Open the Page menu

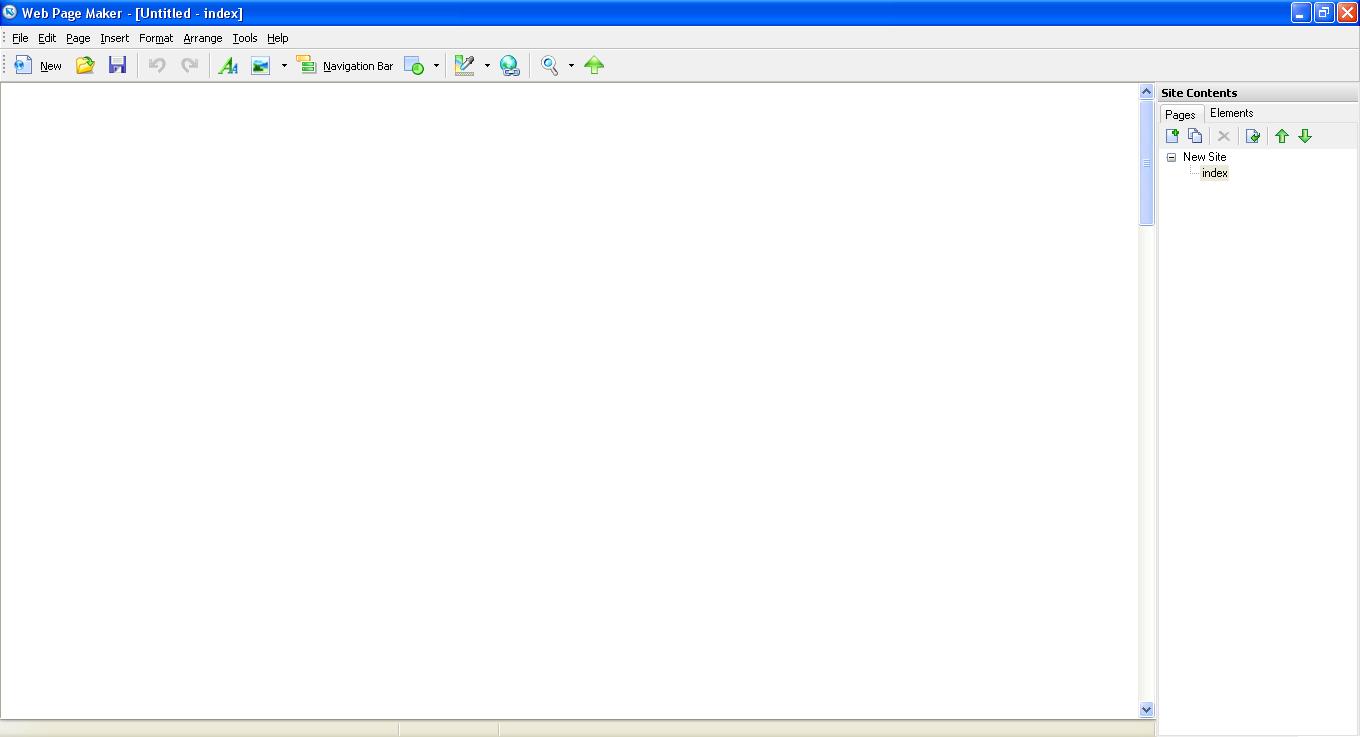pos(78,38)
